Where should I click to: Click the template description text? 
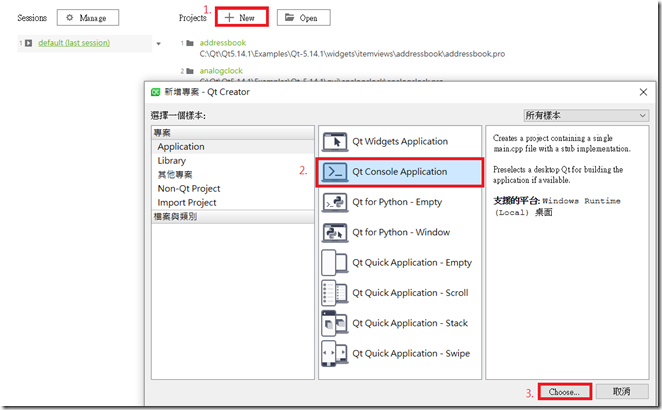click(562, 159)
